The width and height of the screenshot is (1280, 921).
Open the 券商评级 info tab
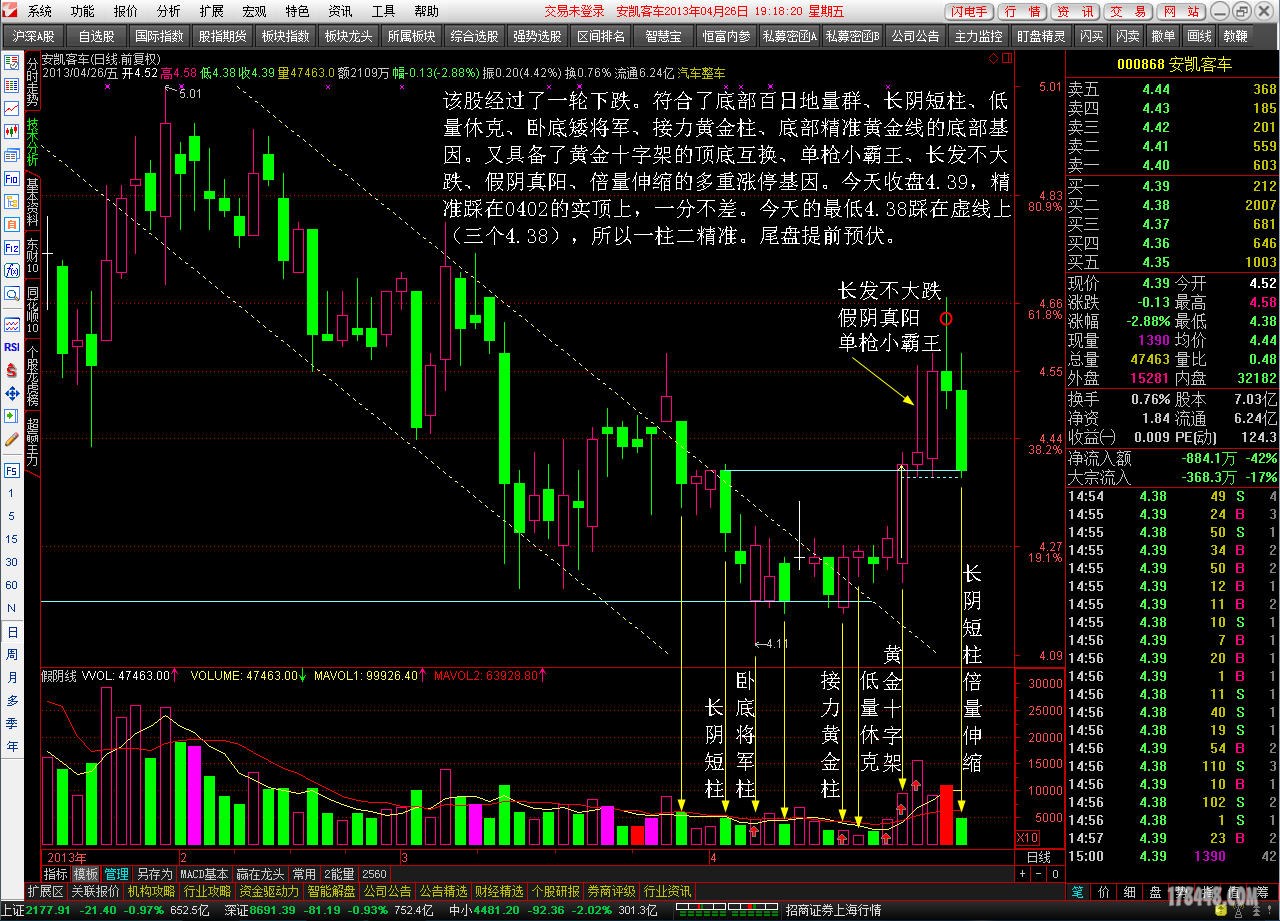click(x=611, y=891)
